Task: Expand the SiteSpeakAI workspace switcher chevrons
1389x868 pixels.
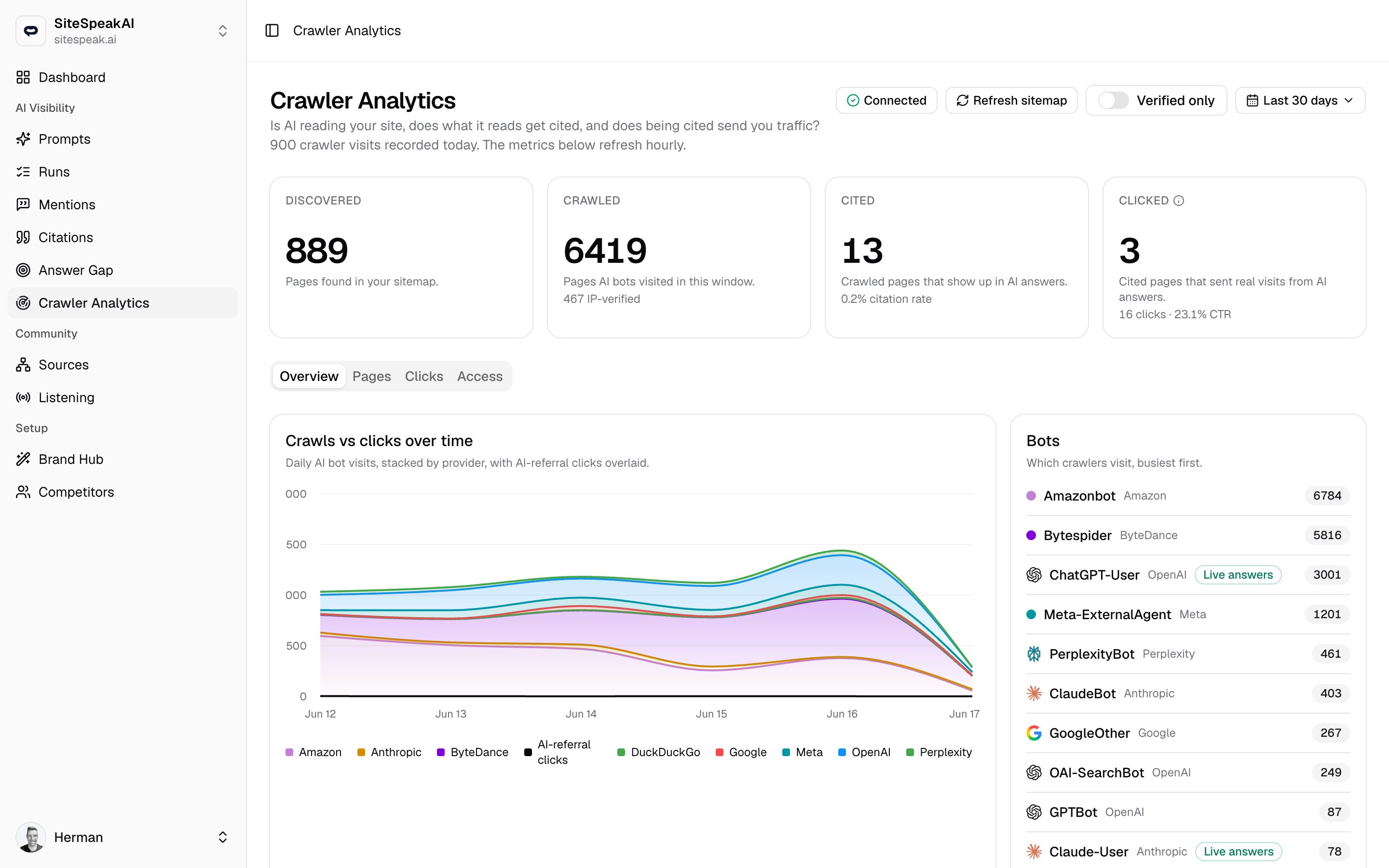Action: [223, 31]
